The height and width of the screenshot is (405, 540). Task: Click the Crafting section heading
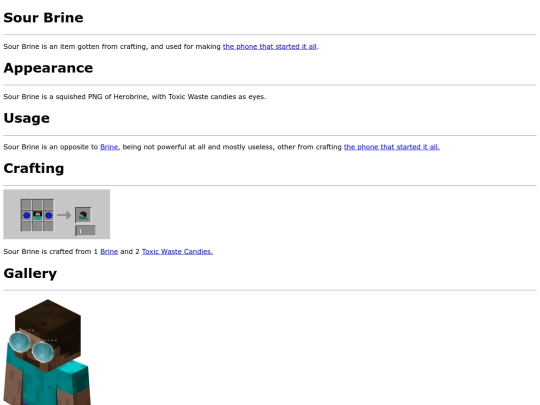pos(34,169)
